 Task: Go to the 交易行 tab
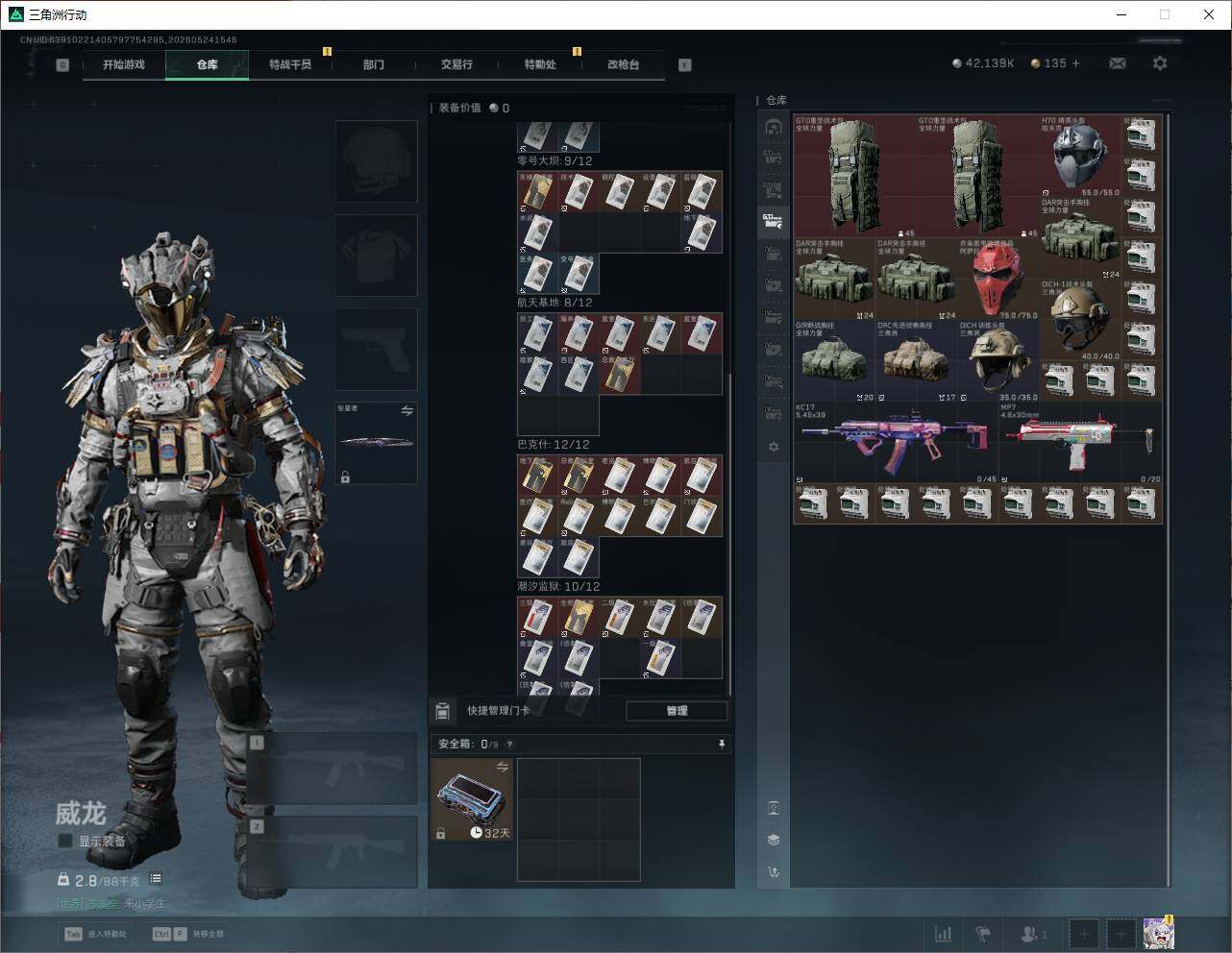pos(456,64)
